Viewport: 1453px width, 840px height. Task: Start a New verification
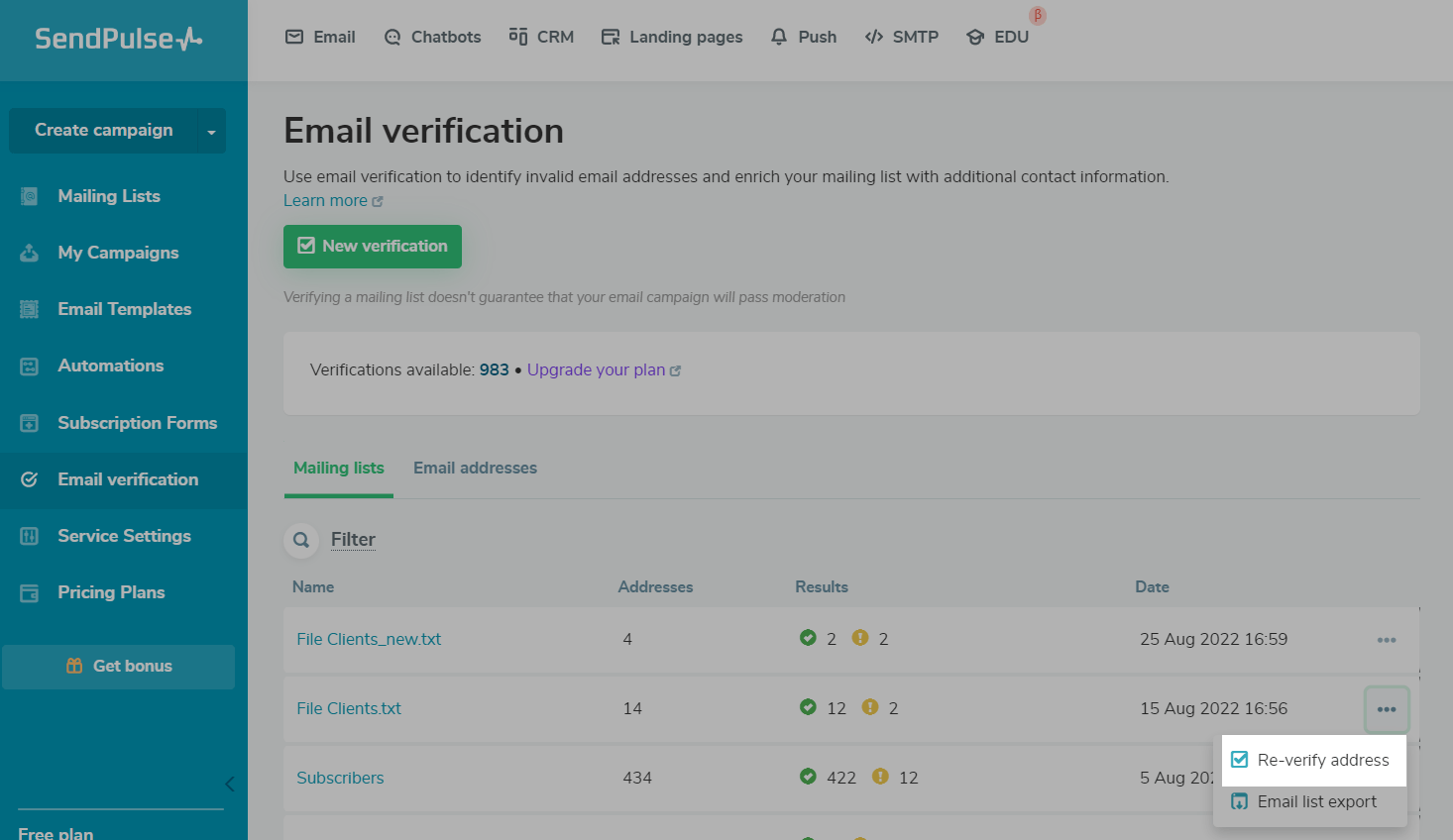(x=373, y=247)
